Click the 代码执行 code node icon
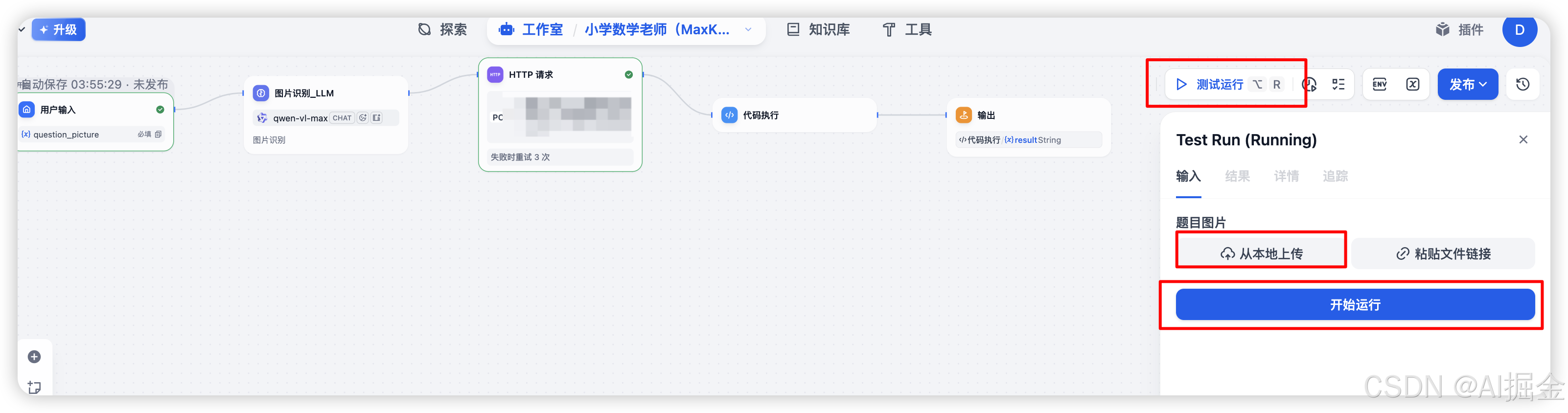Viewport: 1568px width, 413px height. coord(729,115)
